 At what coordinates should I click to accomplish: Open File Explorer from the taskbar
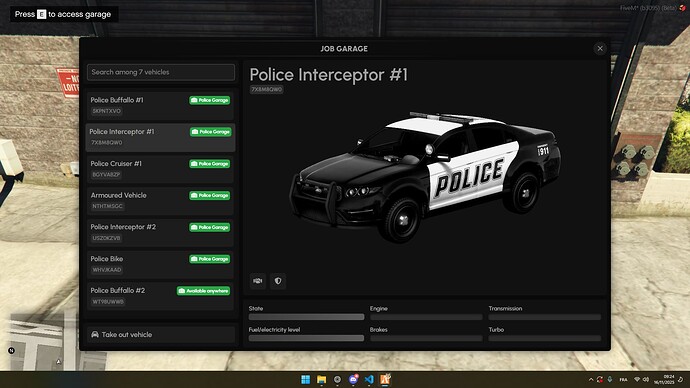tap(321, 379)
